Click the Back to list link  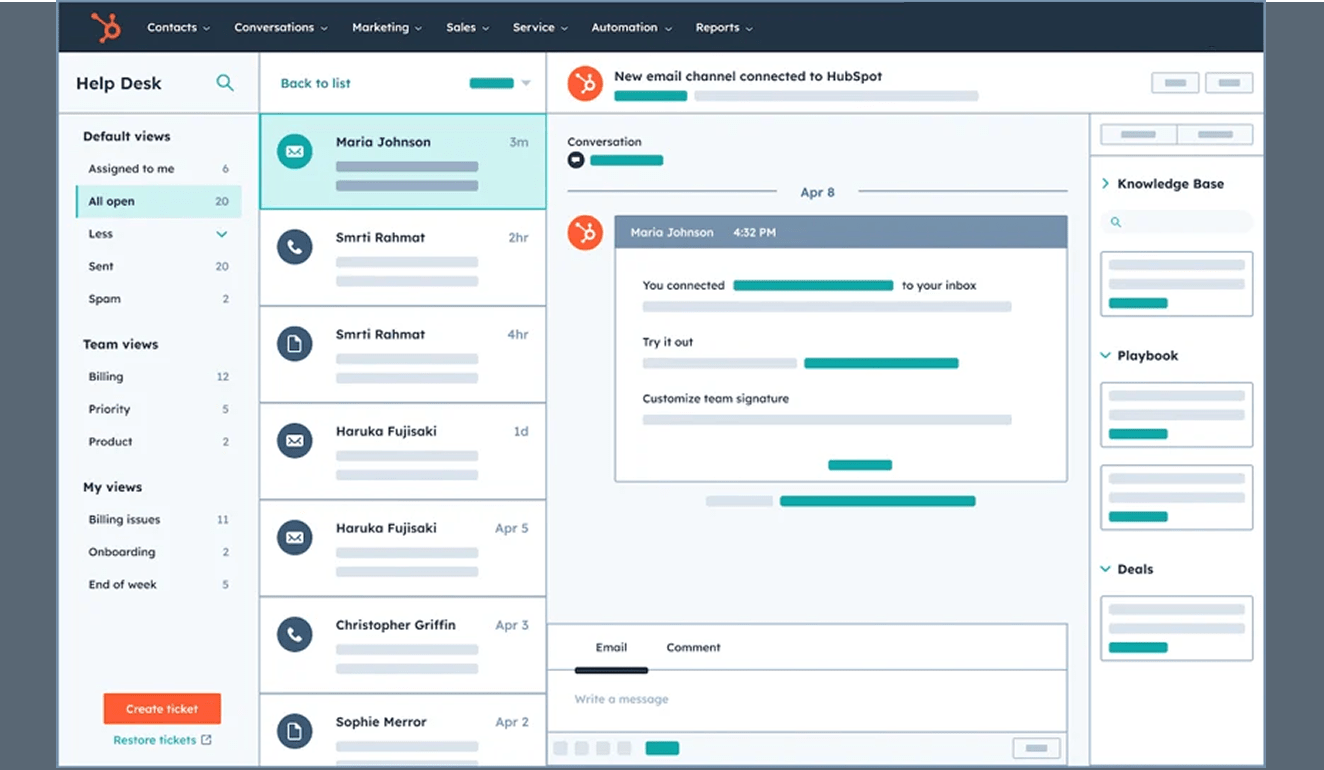click(x=315, y=83)
